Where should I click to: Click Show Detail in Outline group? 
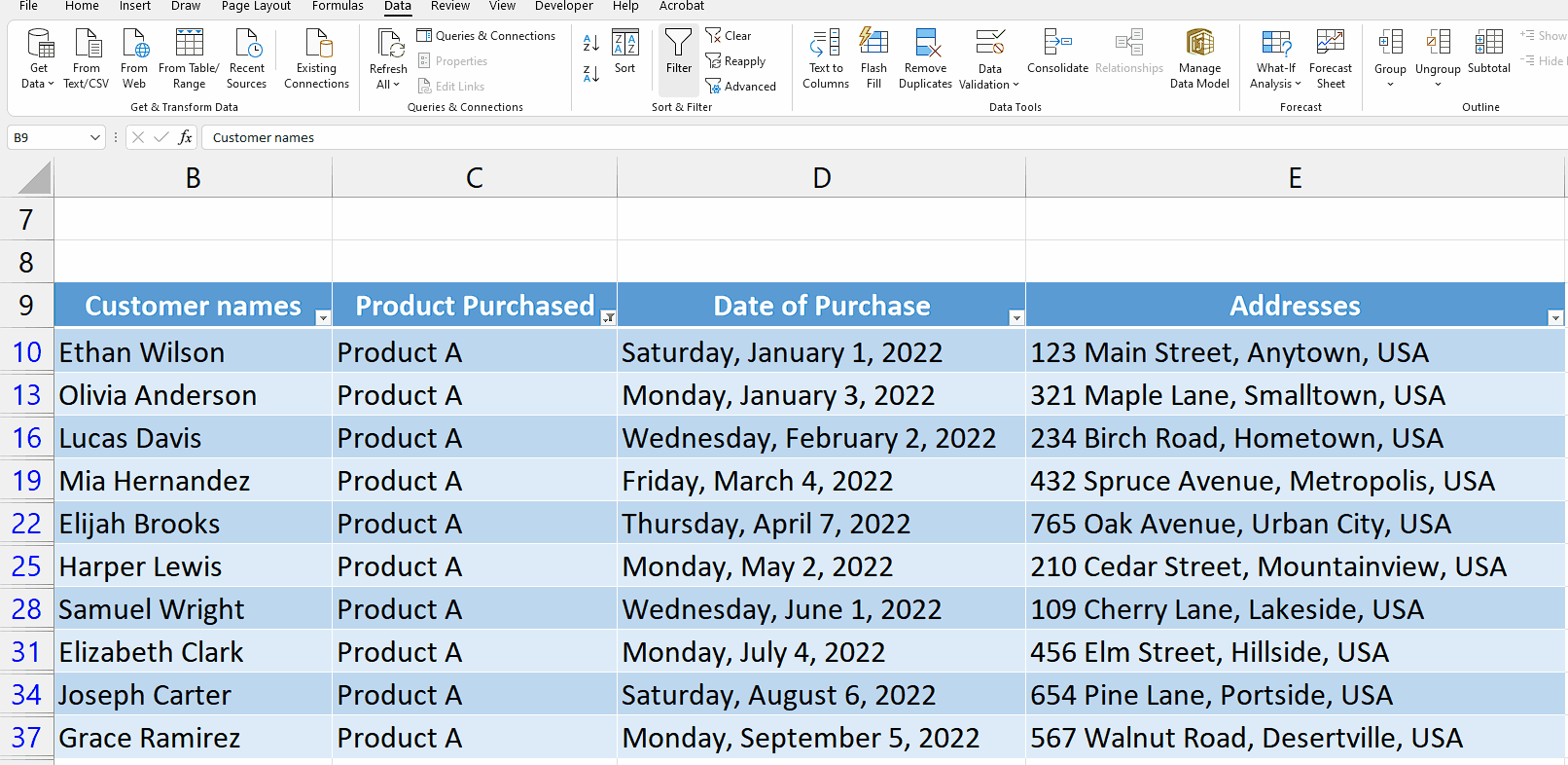click(x=1545, y=36)
